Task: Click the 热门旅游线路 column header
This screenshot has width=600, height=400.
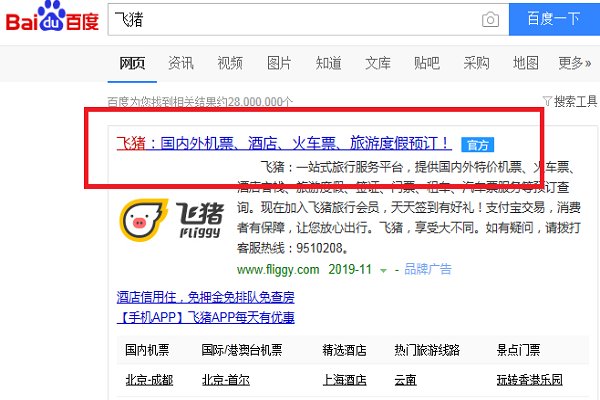Action: (427, 350)
